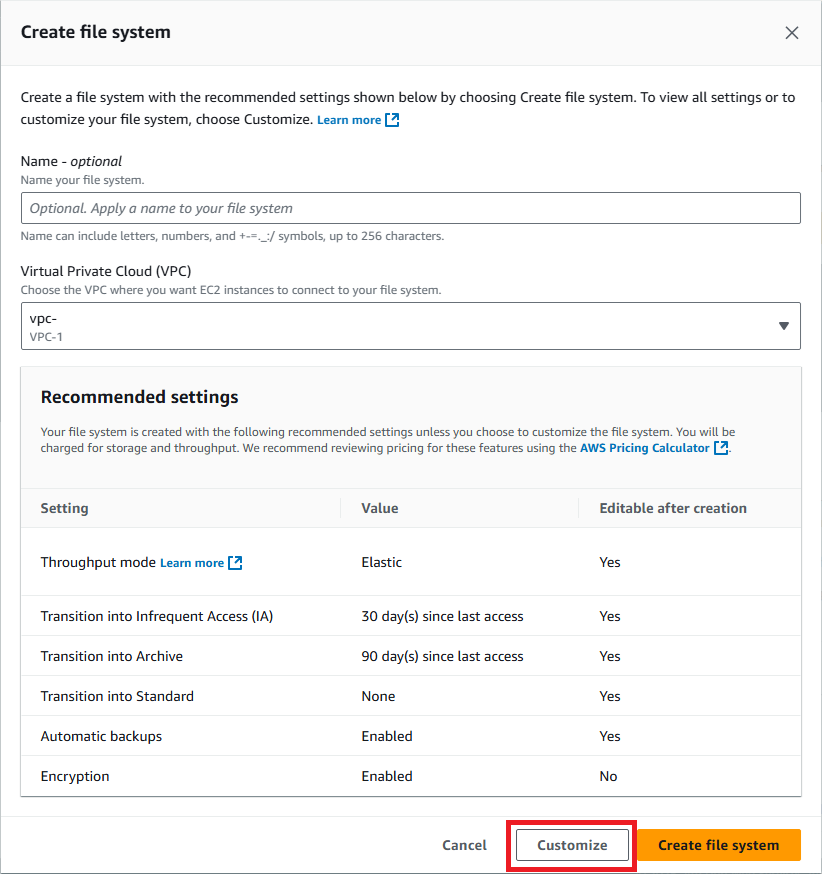Click the external link icon next to Throughput mode Learn more
Screen dimensions: 822x874
[235, 562]
